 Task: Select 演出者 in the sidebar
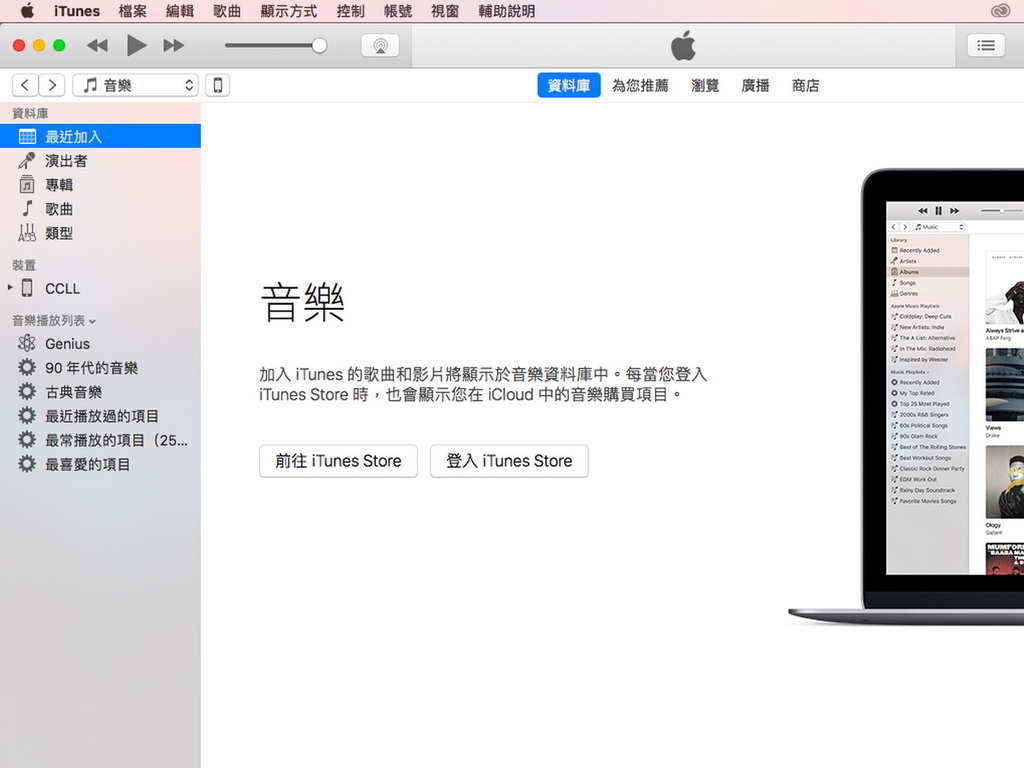click(x=101, y=161)
